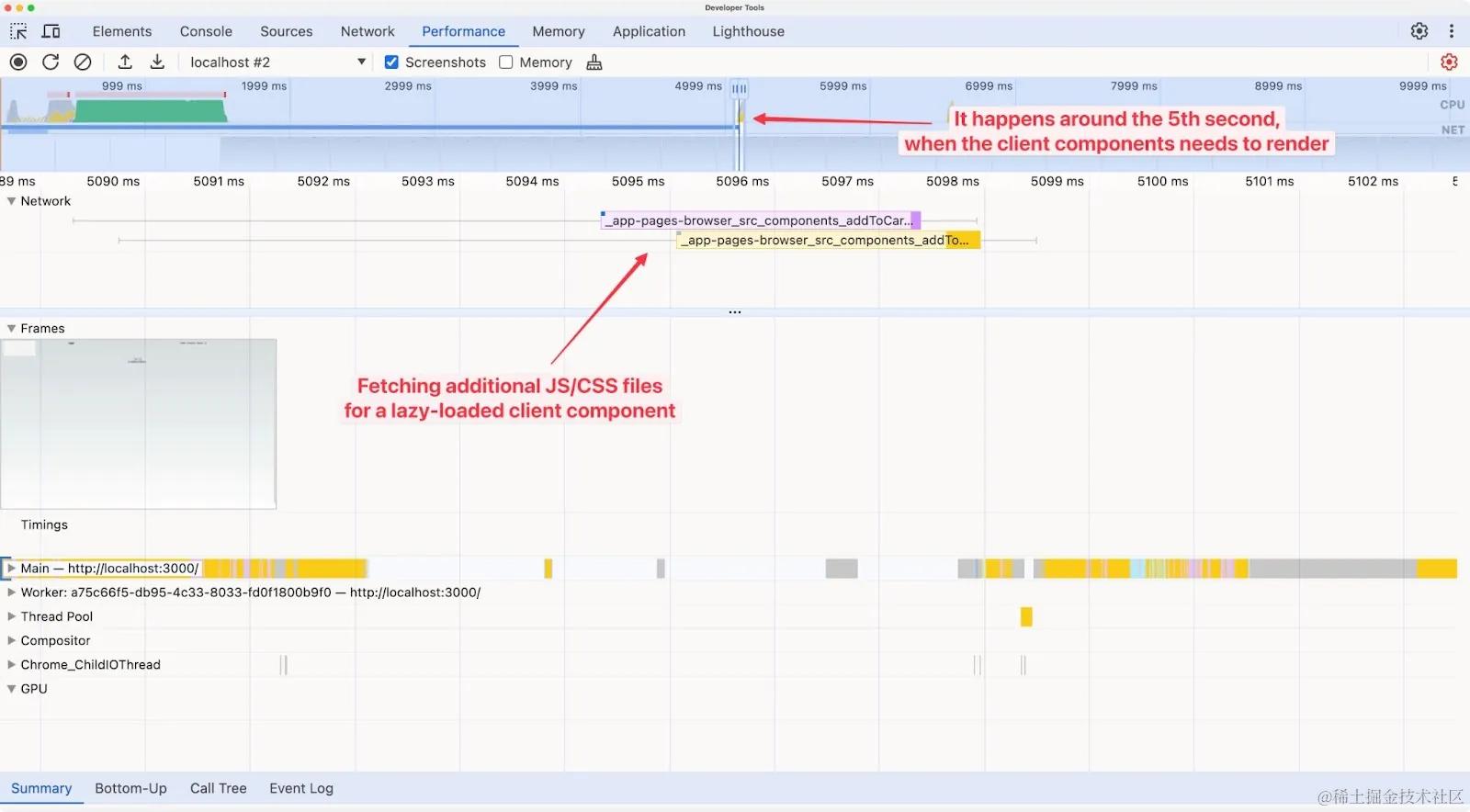The height and width of the screenshot is (812, 1470).
Task: Collapse the Network track
Action: pos(11,201)
